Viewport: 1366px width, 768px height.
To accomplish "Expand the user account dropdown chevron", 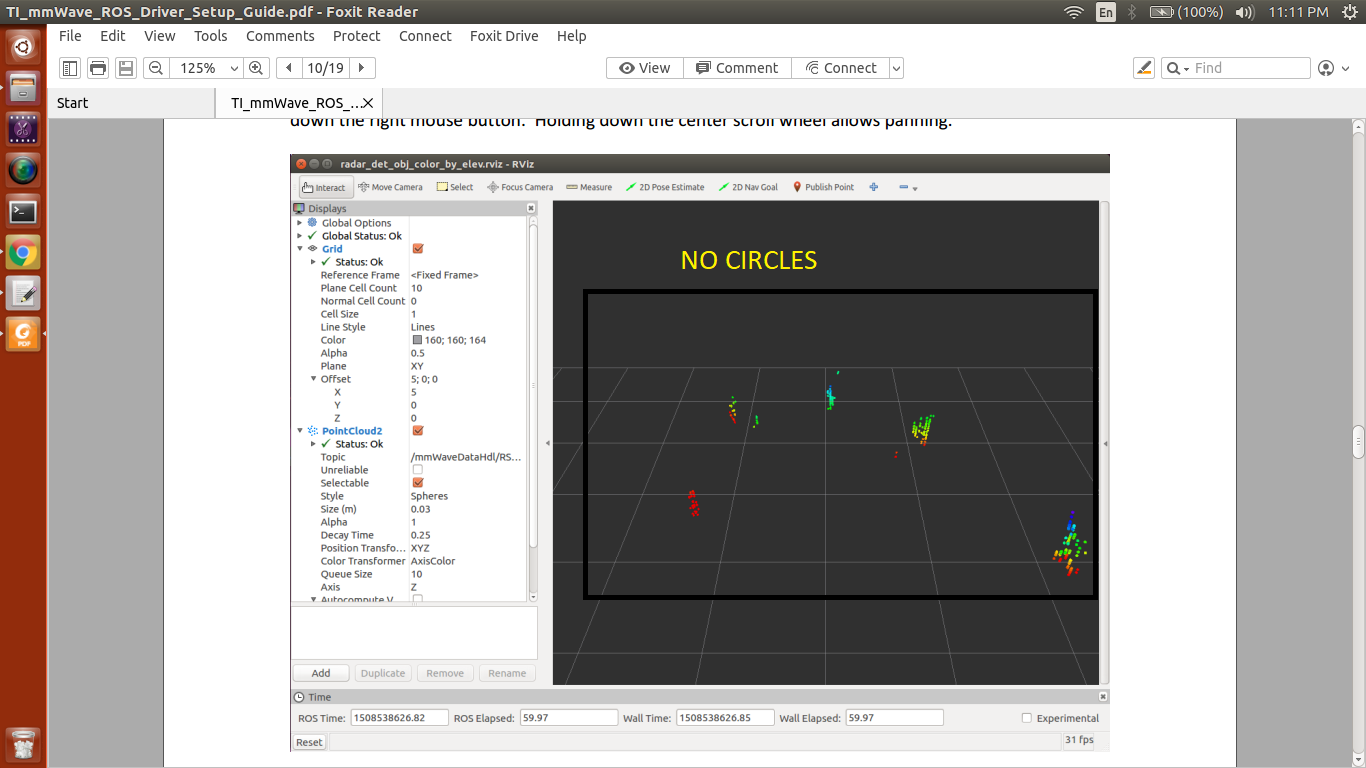I will click(x=1345, y=68).
